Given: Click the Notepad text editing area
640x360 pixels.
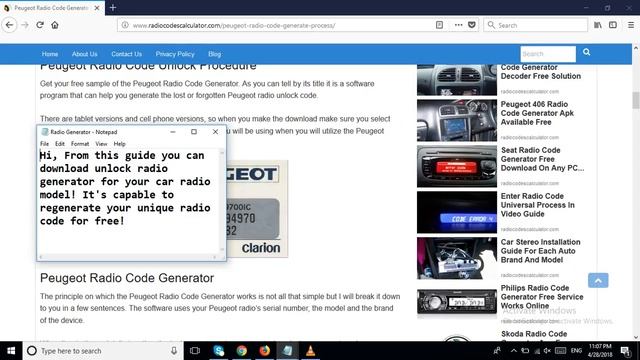Looking at the screenshot, I should pos(129,202).
